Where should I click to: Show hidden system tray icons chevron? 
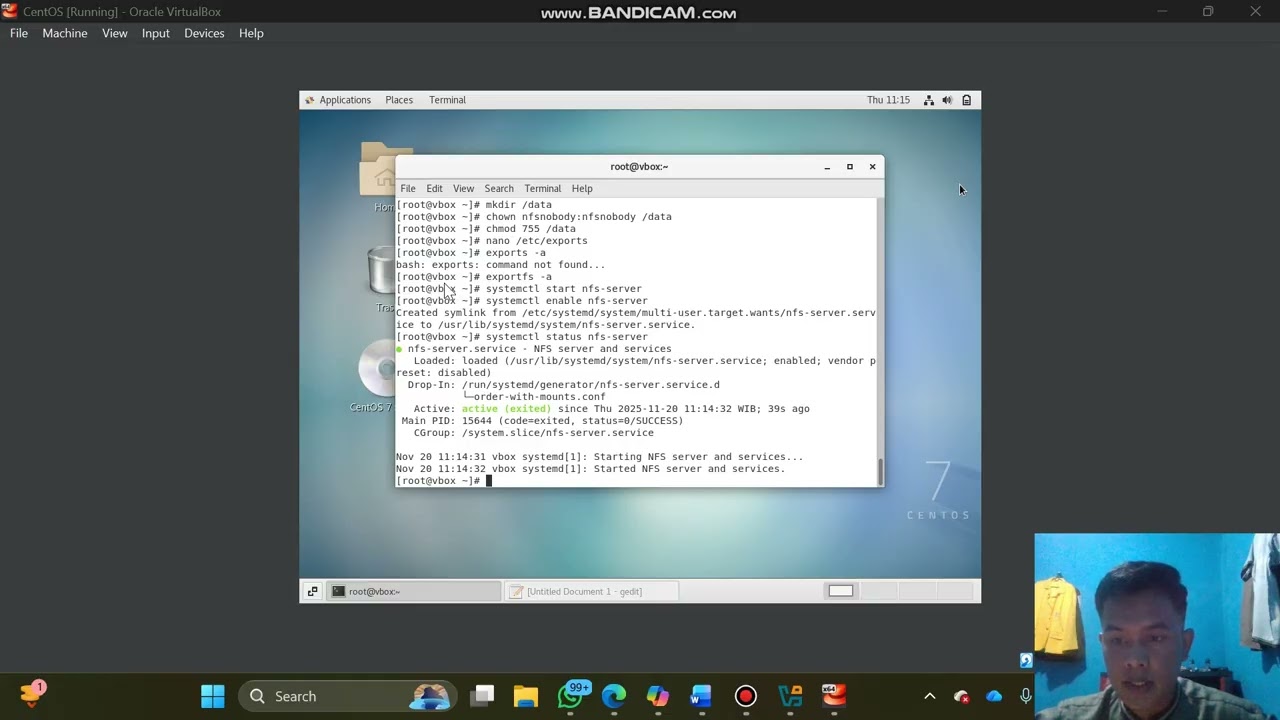click(x=929, y=696)
